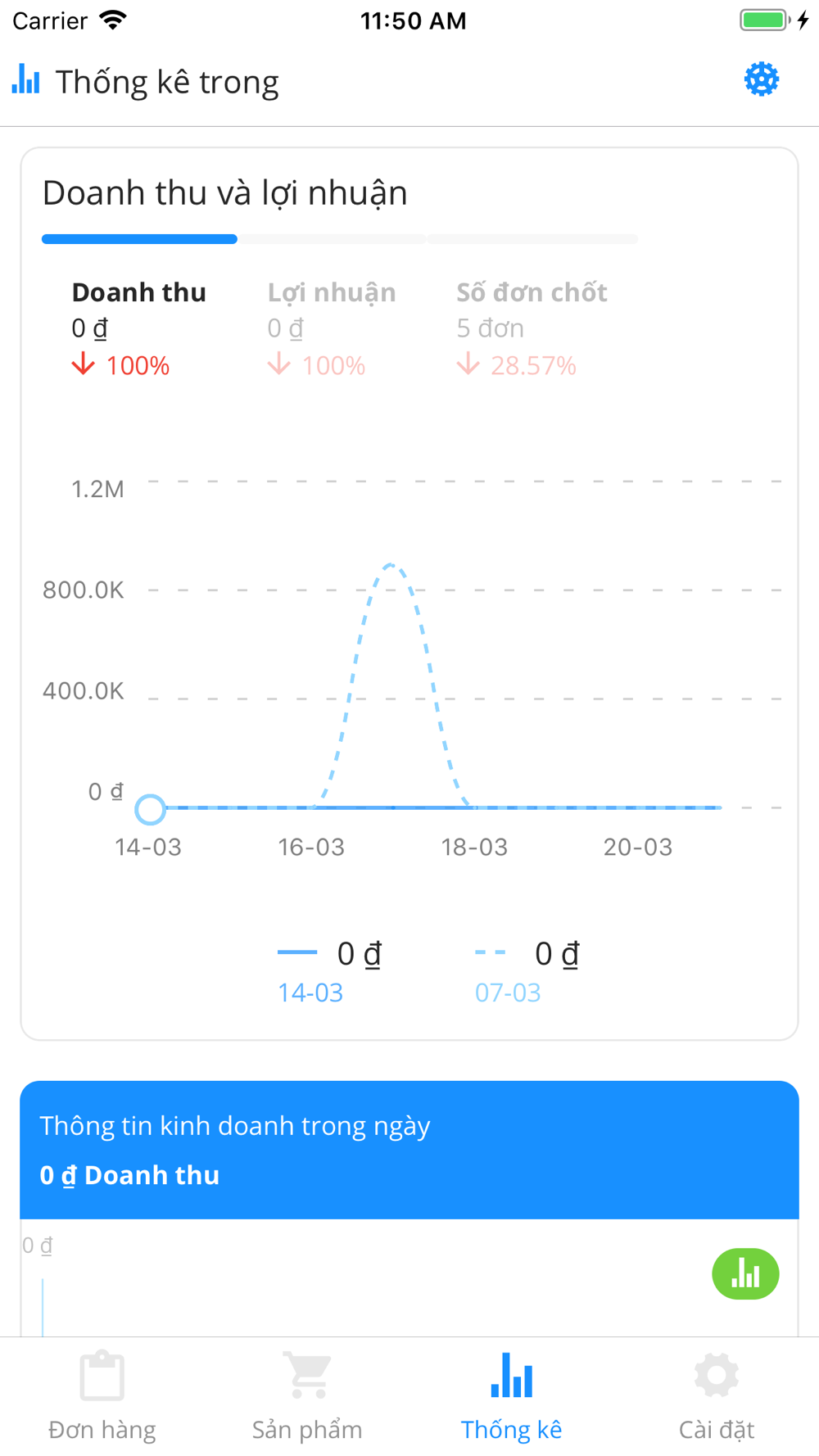
Task: Open the blue gear settings icon
Action: [x=762, y=79]
